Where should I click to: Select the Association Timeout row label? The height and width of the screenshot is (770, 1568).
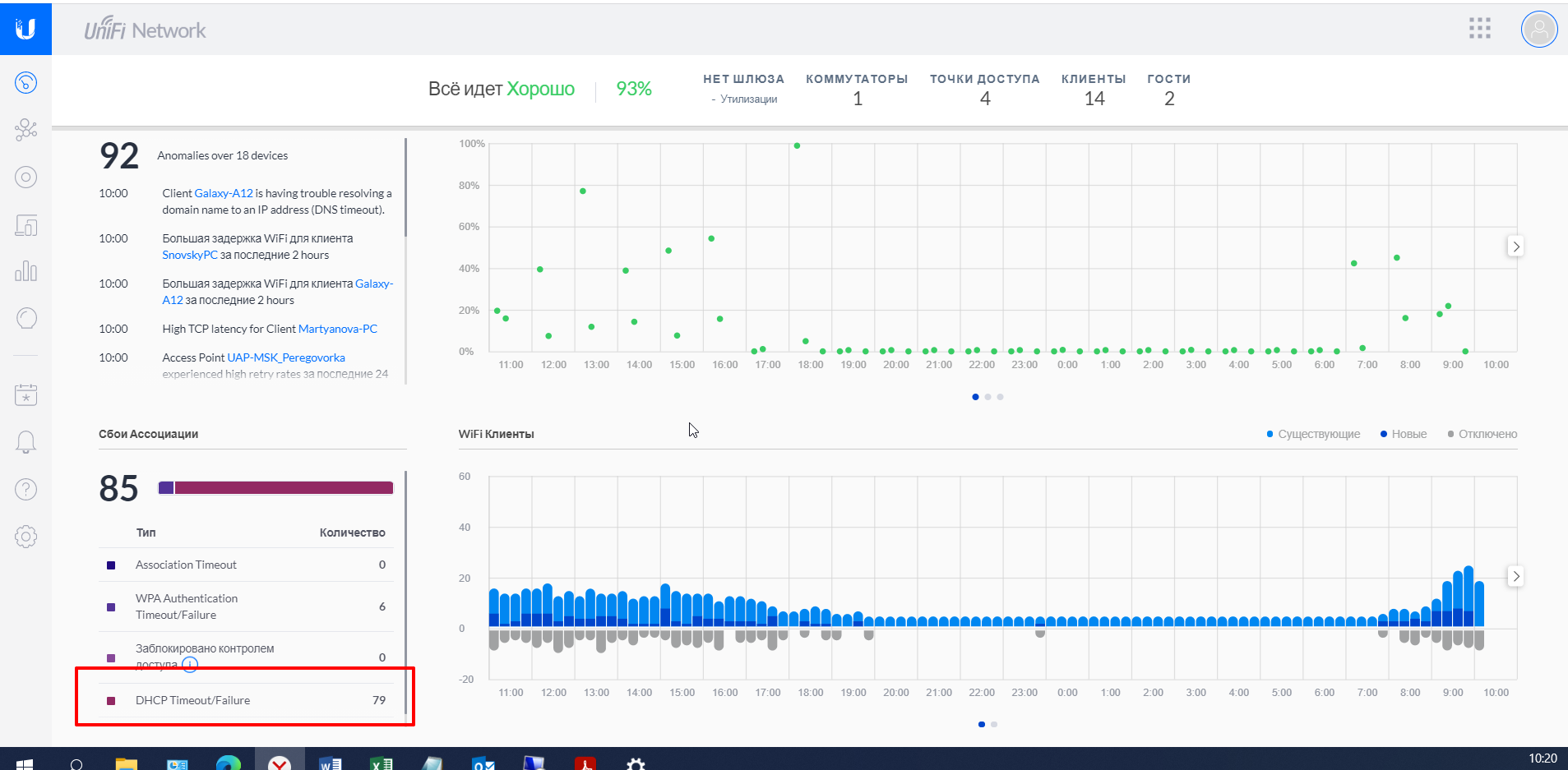tap(186, 565)
